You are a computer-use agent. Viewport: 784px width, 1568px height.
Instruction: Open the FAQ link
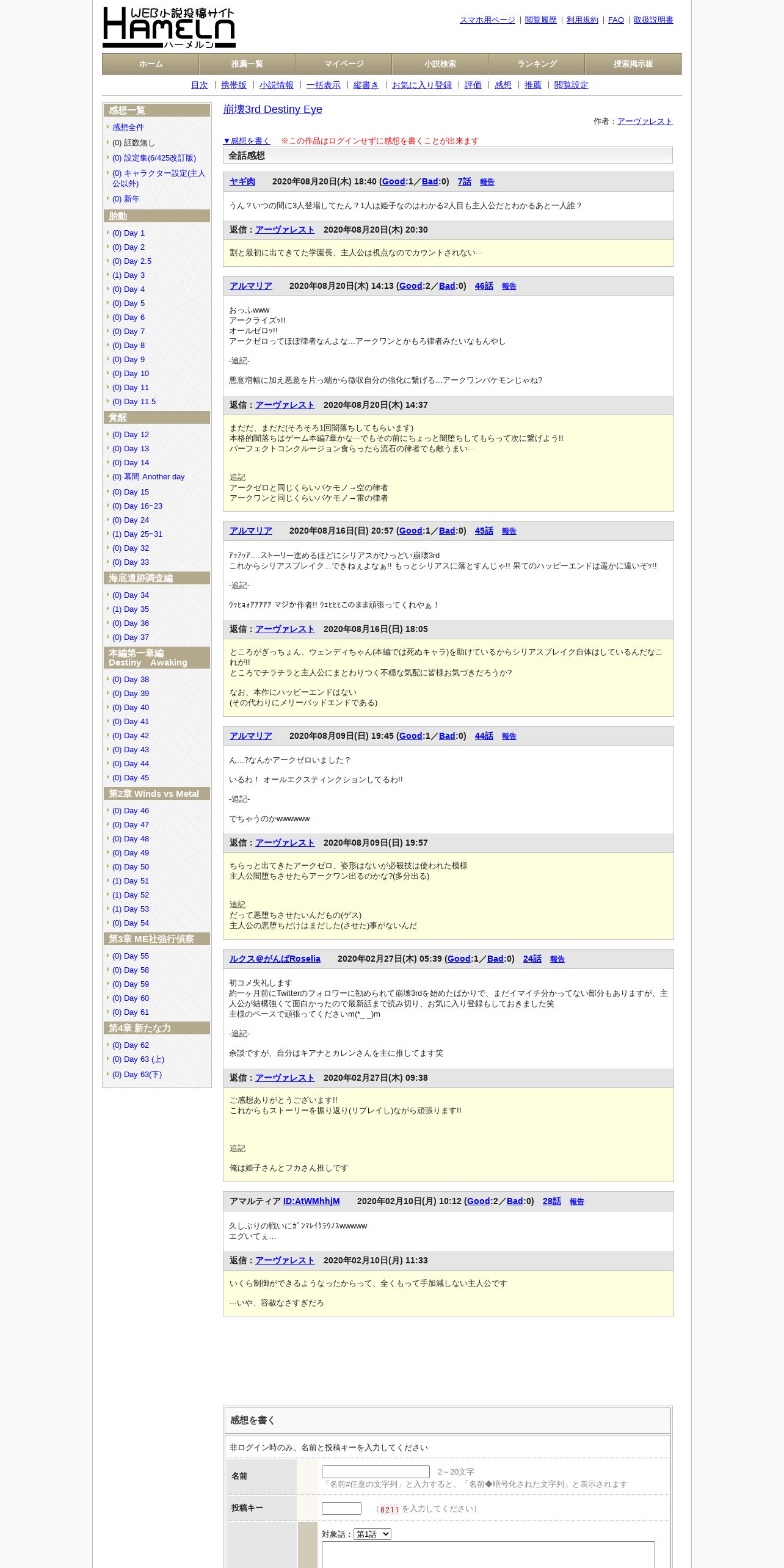pyautogui.click(x=616, y=20)
